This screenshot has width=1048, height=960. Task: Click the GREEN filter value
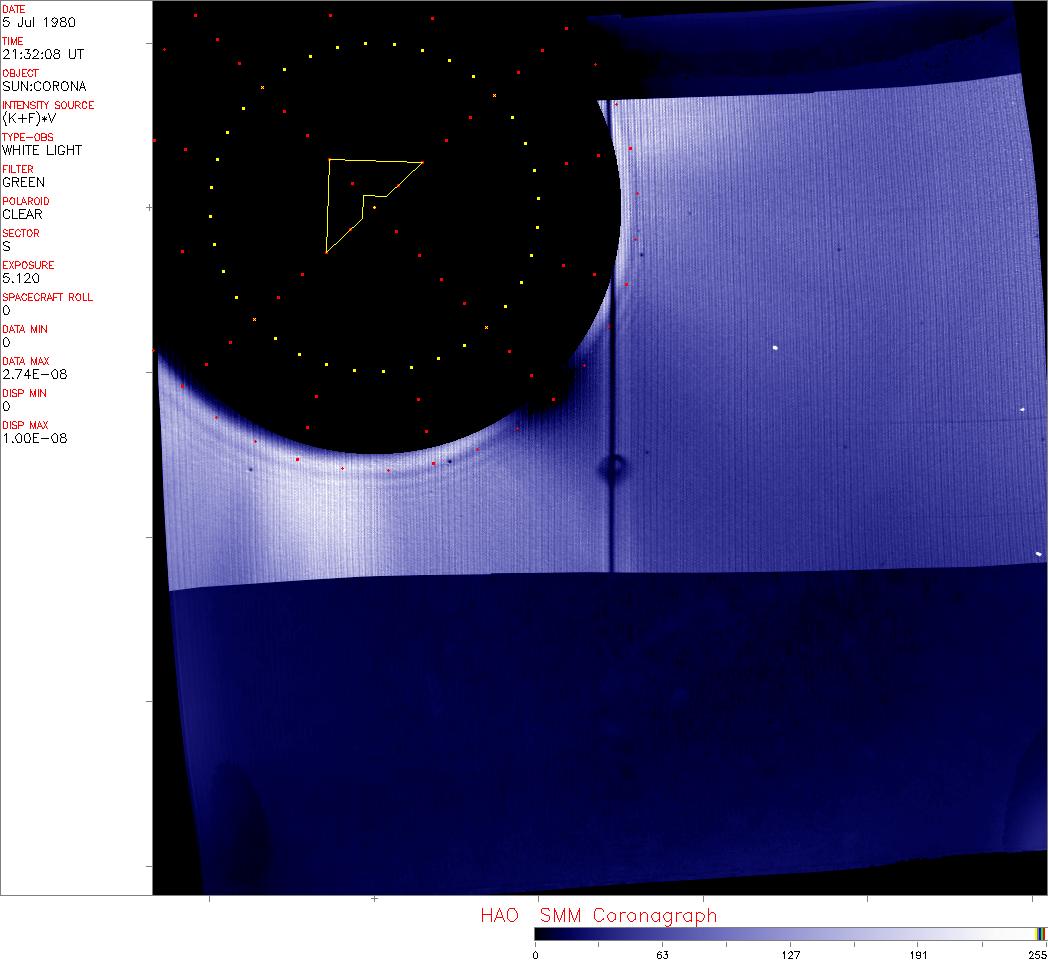click(23, 182)
